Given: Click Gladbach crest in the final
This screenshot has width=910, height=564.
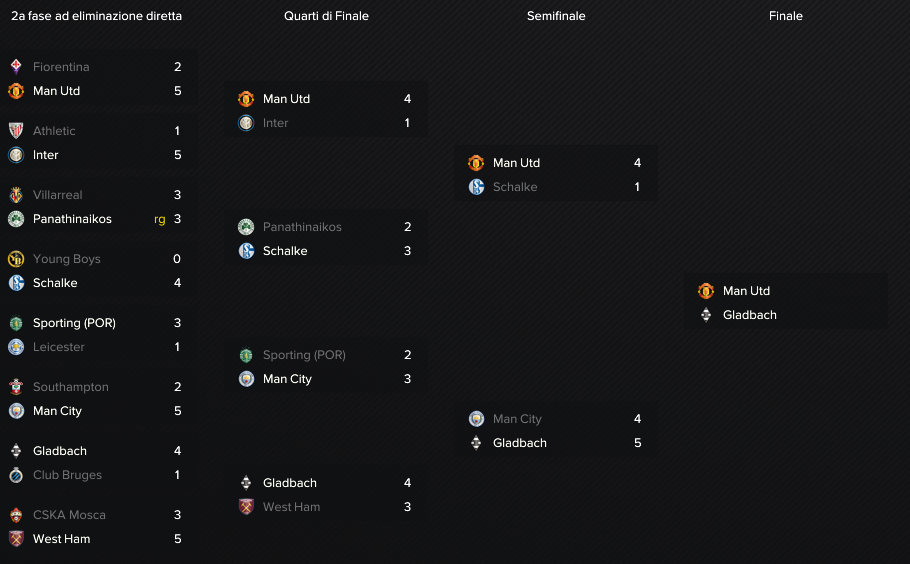Looking at the screenshot, I should tap(706, 315).
